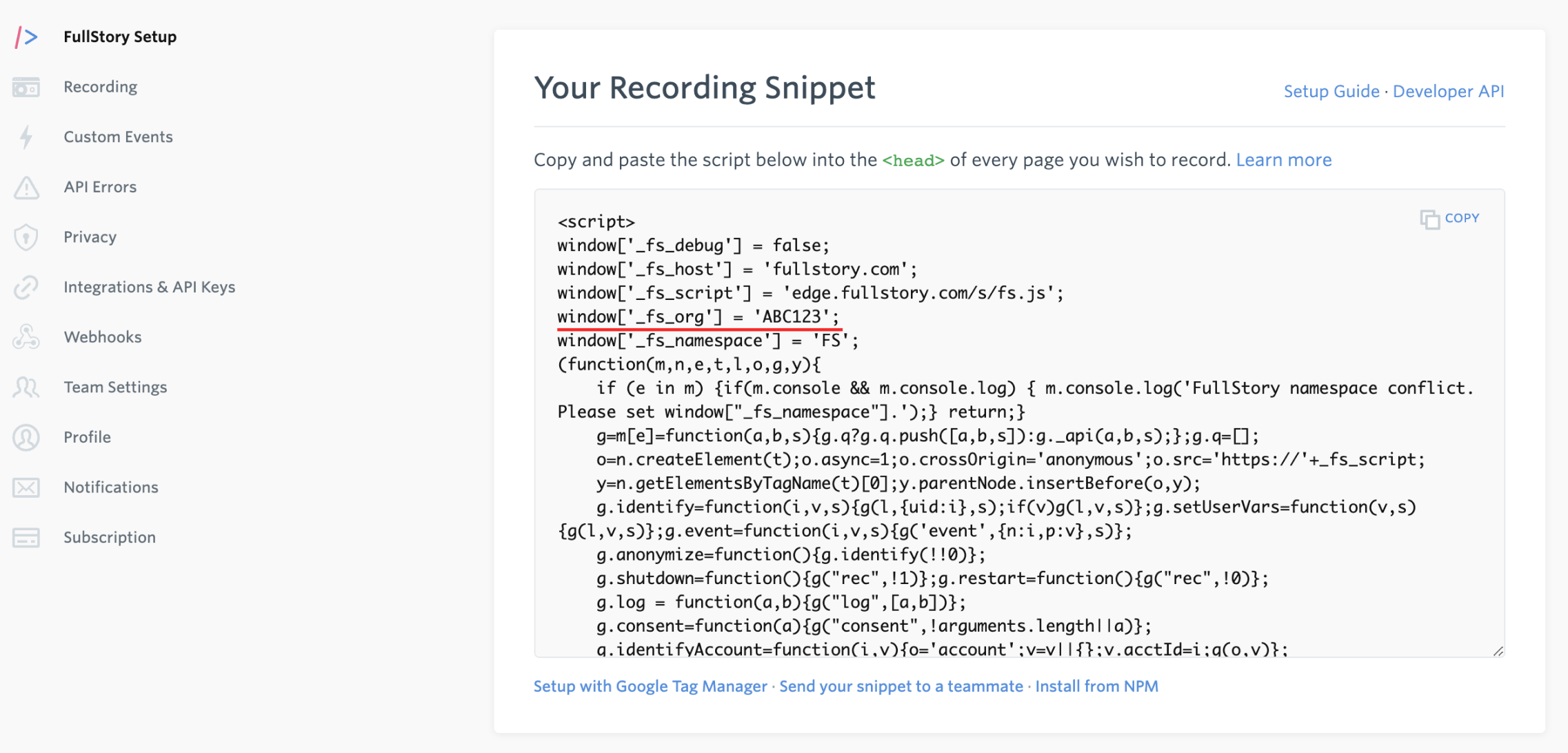Viewport: 1568px width, 753px height.
Task: Copy the recording snippet with COPY button
Action: (1450, 219)
